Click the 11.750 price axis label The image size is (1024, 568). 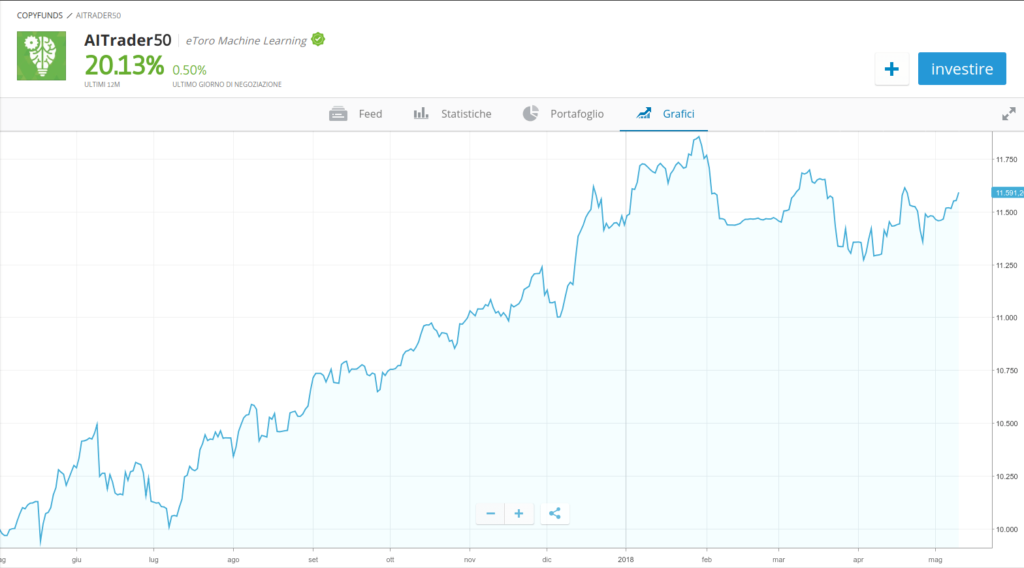click(x=1006, y=159)
